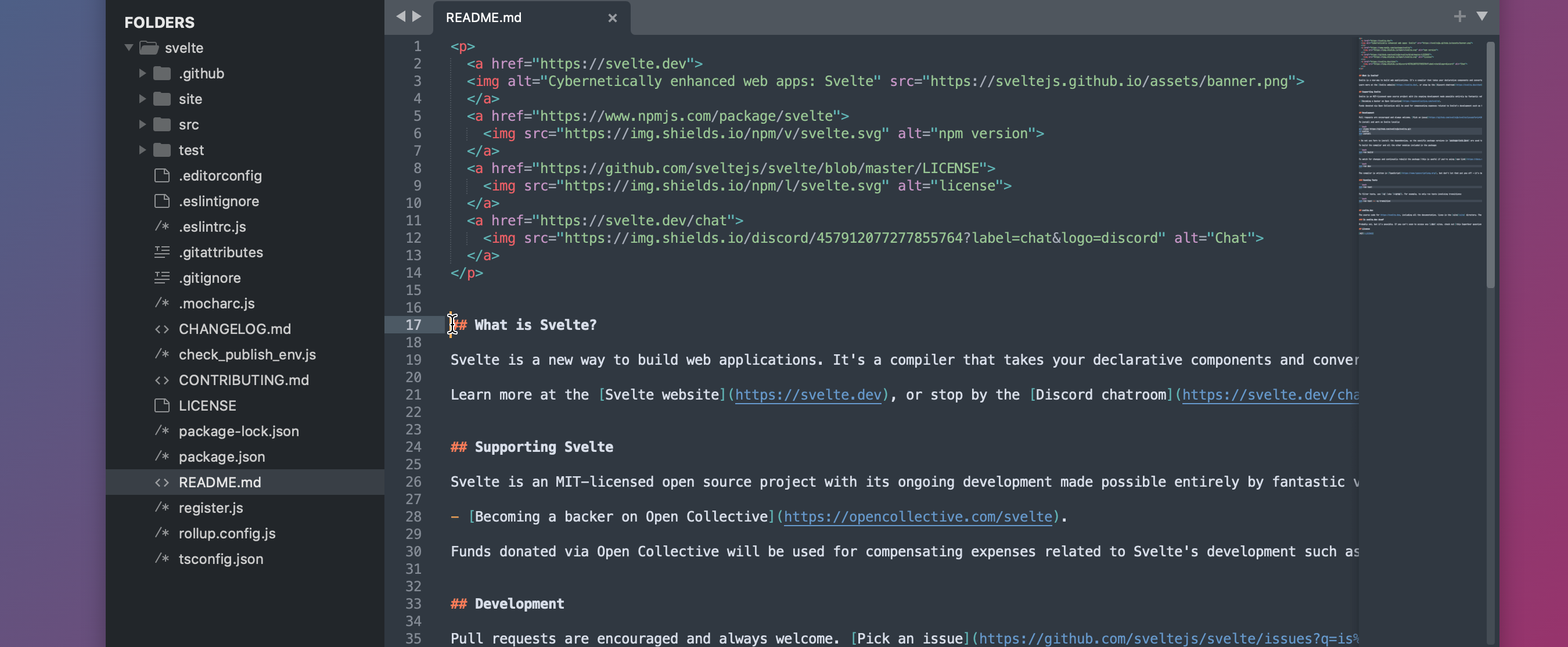Click the test folder icon
The height and width of the screenshot is (647, 1568).
[x=162, y=150]
